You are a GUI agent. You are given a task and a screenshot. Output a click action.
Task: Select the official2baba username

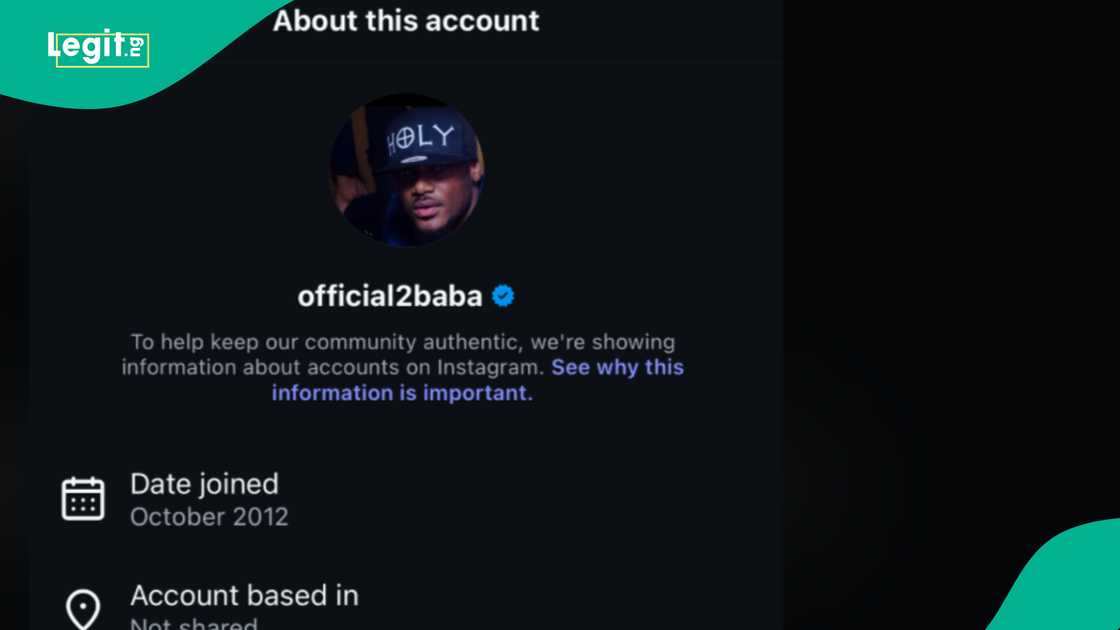point(390,297)
